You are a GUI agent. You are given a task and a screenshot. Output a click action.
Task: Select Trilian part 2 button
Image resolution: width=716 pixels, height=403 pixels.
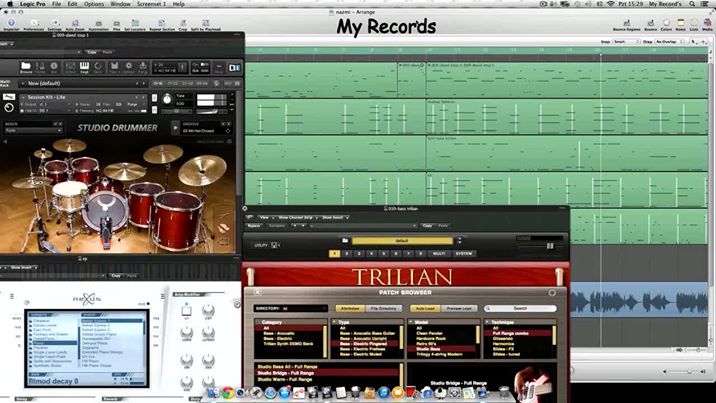pos(347,253)
